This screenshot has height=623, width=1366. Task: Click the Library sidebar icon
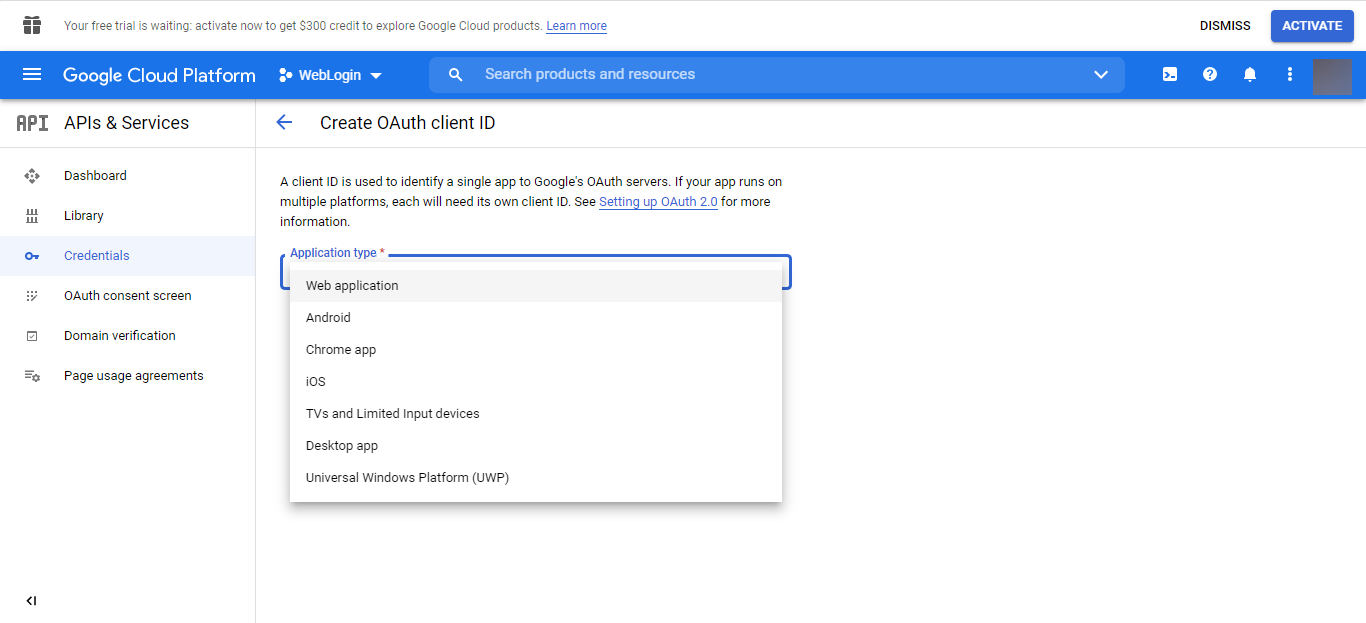point(32,216)
